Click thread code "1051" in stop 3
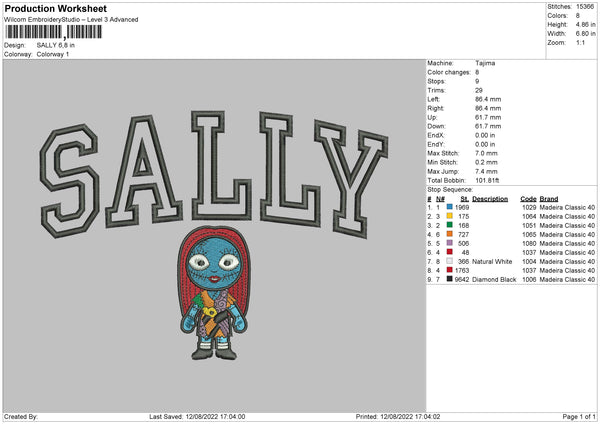This screenshot has width=600, height=424. [x=529, y=225]
